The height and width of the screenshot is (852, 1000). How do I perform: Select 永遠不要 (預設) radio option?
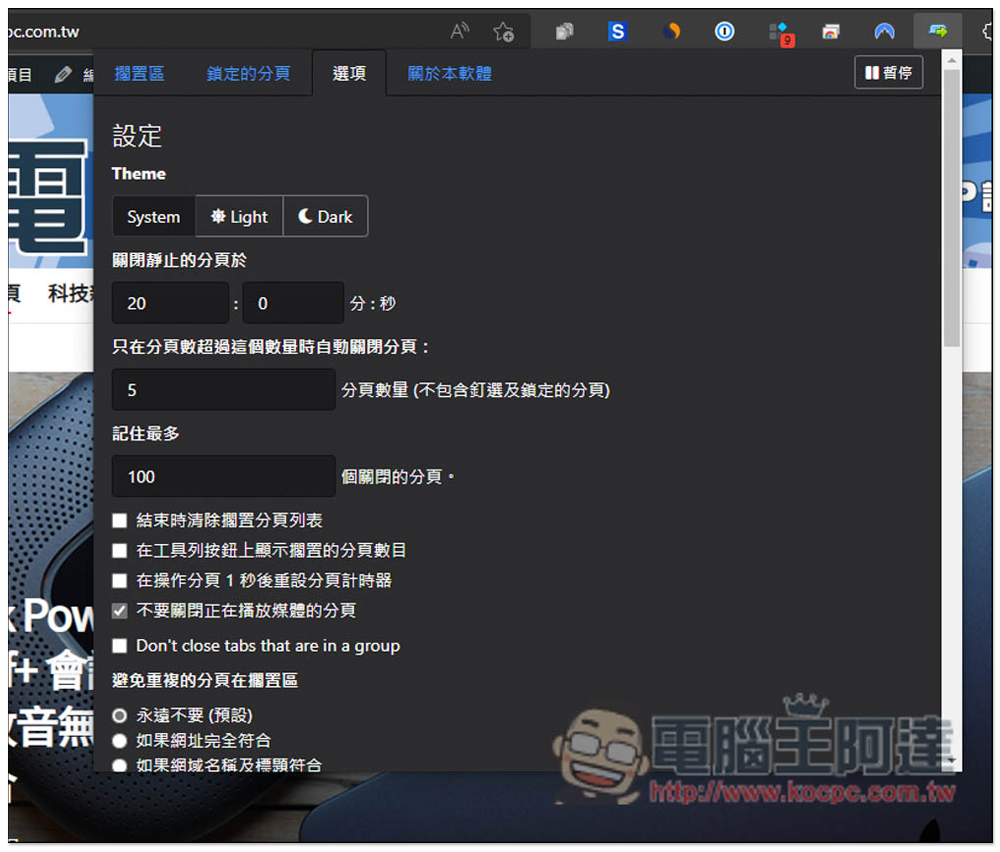119,716
